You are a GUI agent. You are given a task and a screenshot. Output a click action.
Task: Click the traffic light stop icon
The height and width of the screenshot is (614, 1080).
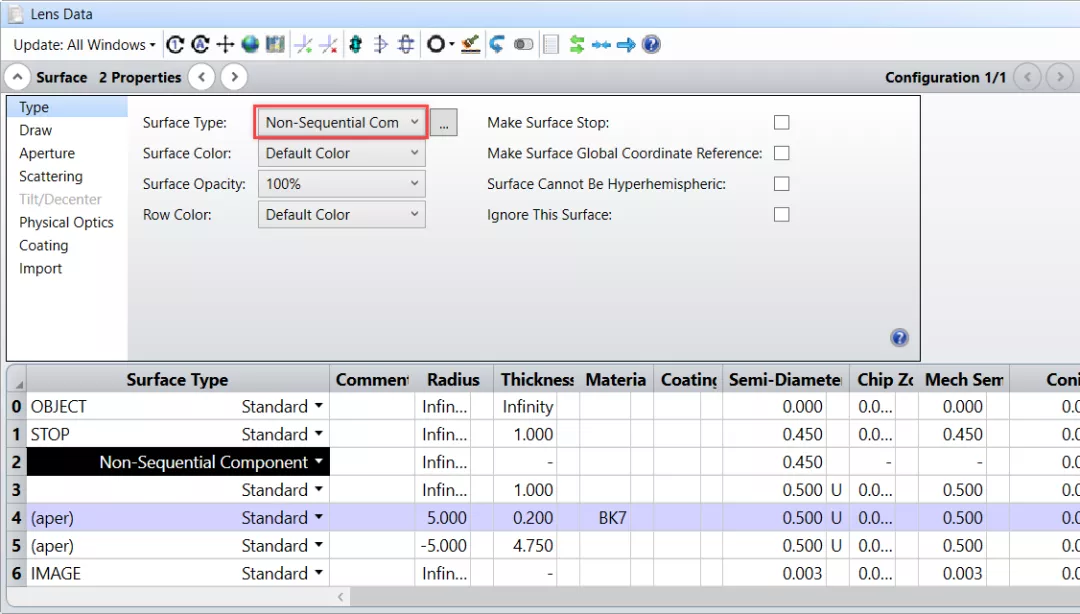pos(355,45)
